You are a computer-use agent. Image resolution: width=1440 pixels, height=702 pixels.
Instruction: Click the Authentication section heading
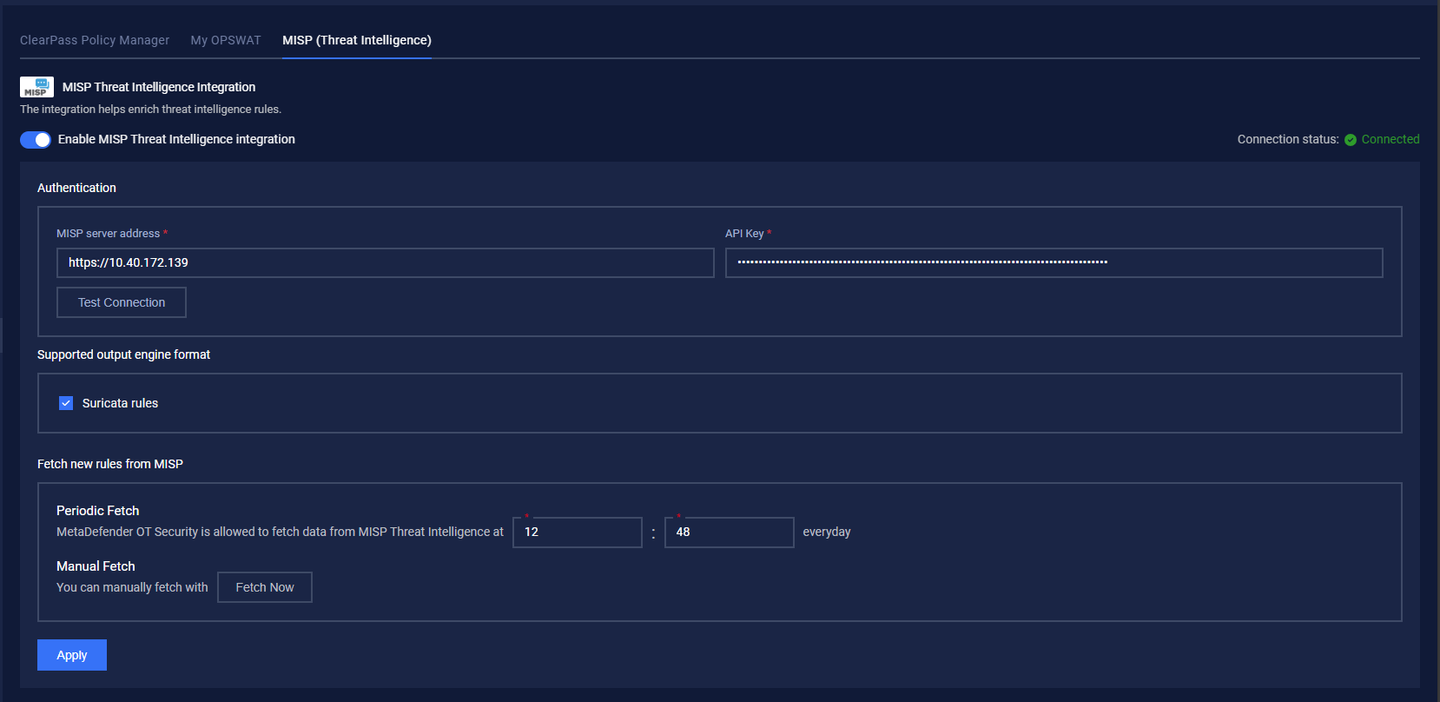77,188
